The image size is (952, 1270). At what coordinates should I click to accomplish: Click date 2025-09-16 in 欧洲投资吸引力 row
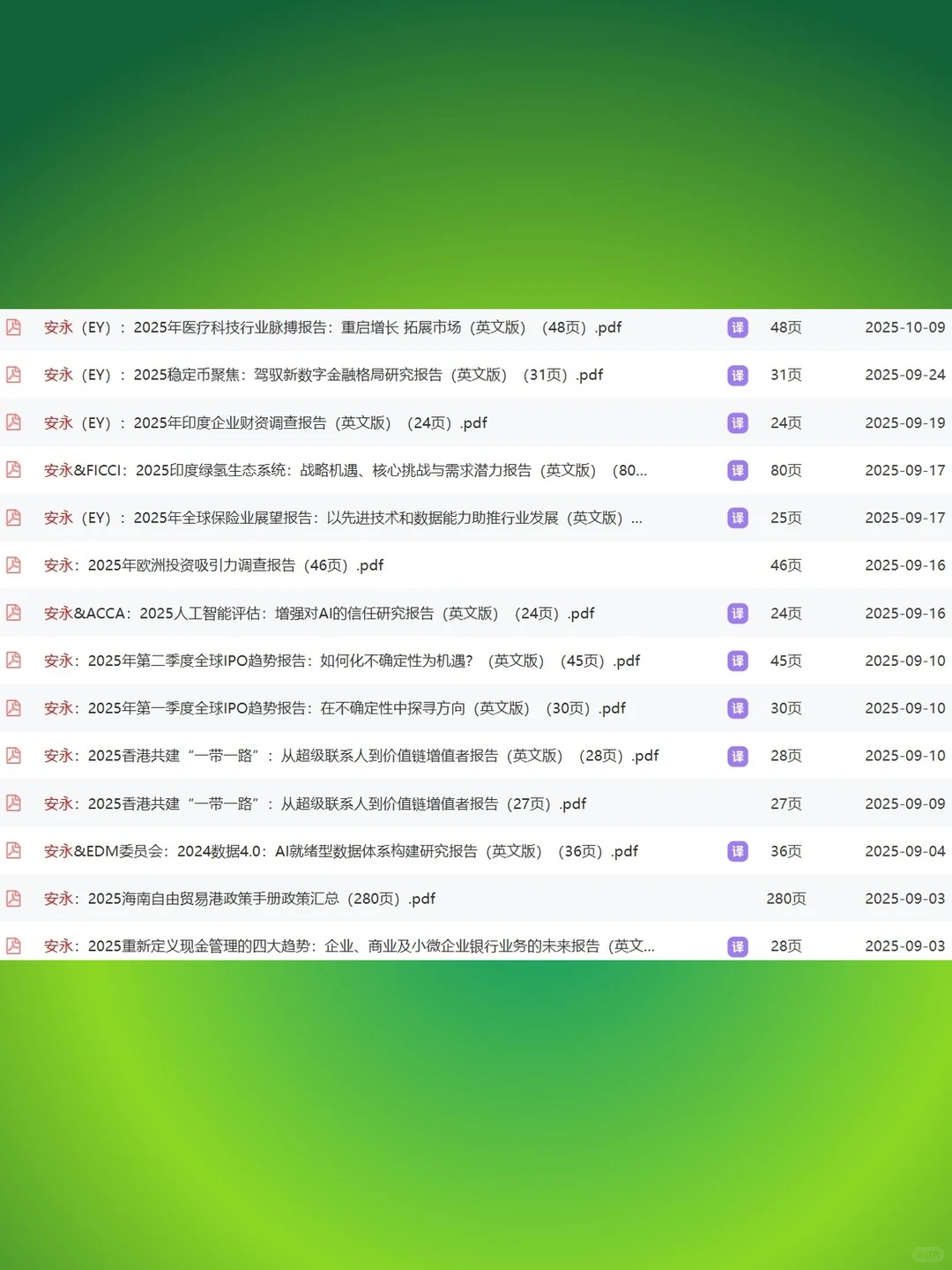[904, 565]
